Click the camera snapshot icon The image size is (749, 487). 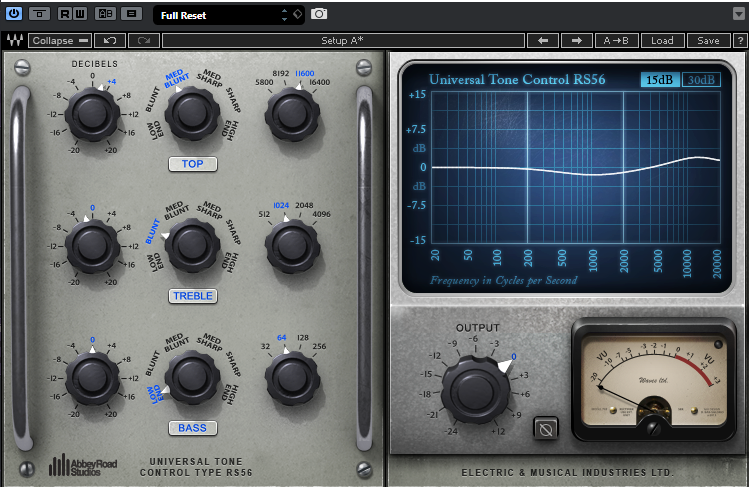pyautogui.click(x=319, y=14)
